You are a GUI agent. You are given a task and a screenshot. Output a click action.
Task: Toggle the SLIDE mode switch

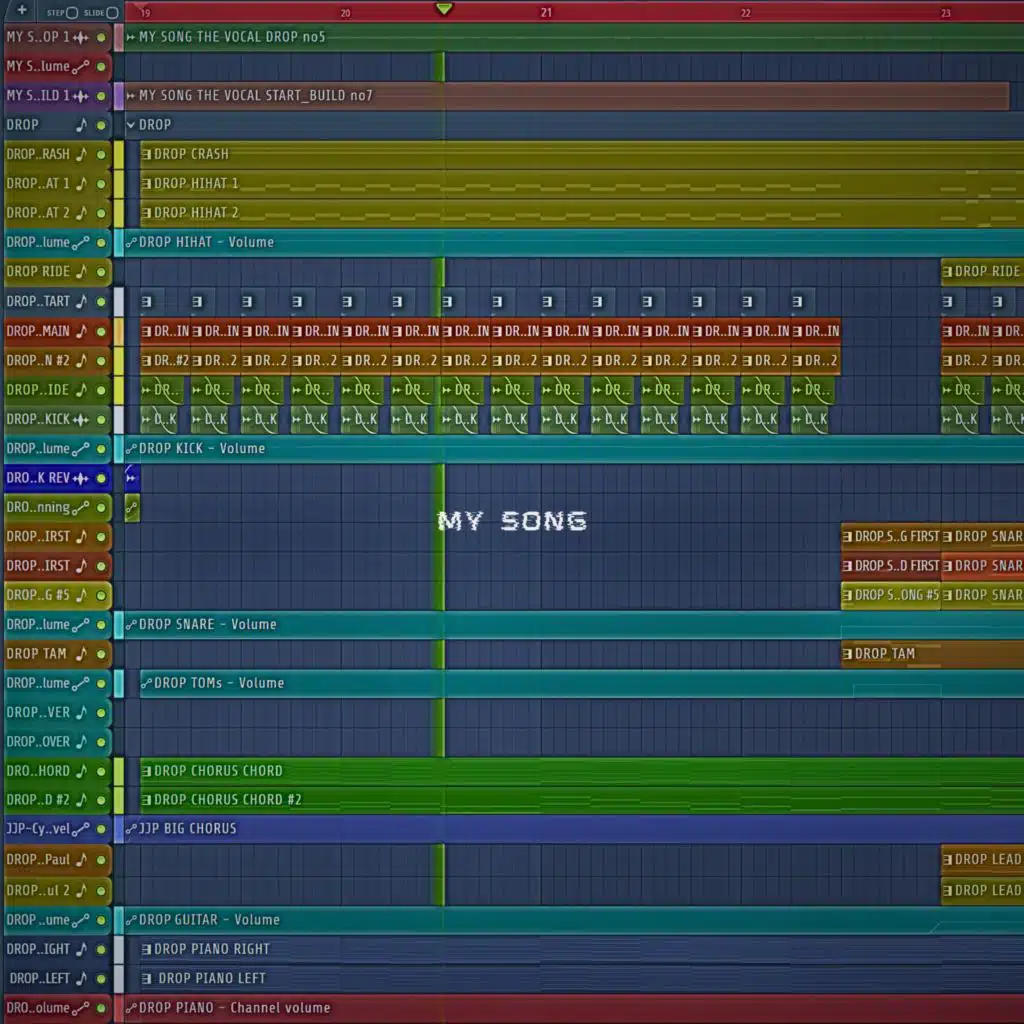(112, 12)
